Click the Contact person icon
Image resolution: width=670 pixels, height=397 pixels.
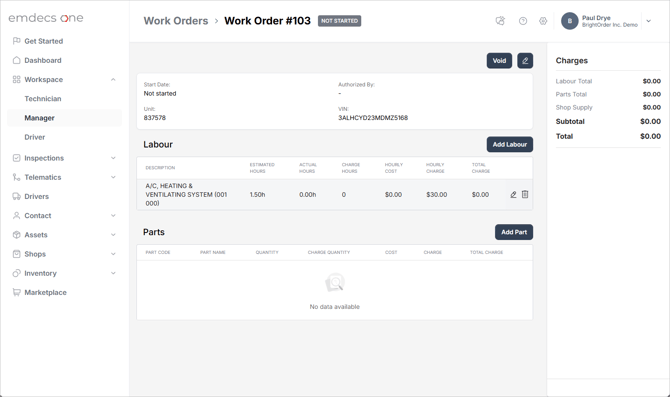(16, 216)
